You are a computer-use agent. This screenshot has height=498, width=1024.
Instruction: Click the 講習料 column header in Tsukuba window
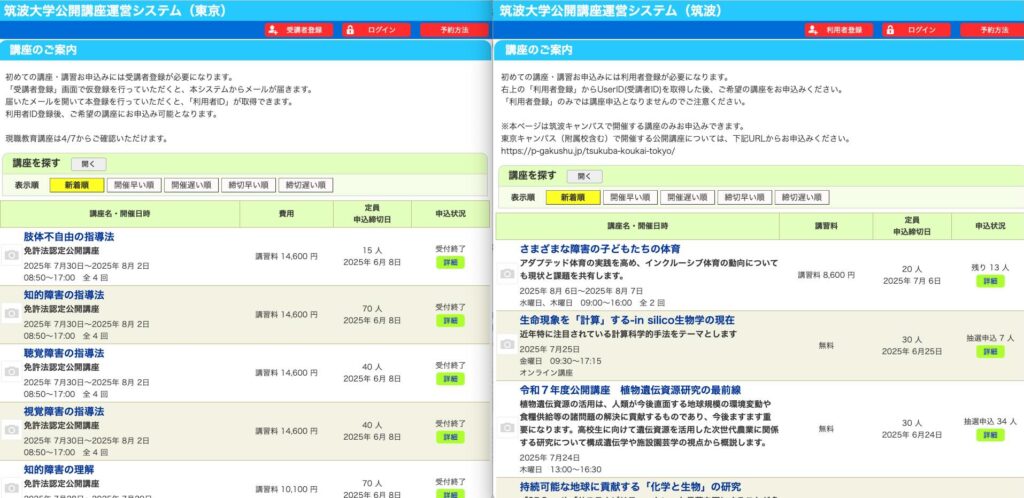coord(826,226)
